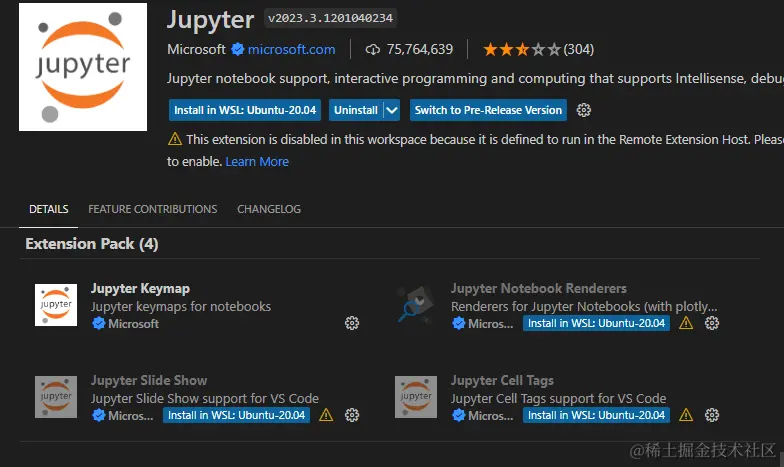The width and height of the screenshot is (784, 467).
Task: Click Jupyter Slide Show's verified publisher badge
Action: (98, 416)
